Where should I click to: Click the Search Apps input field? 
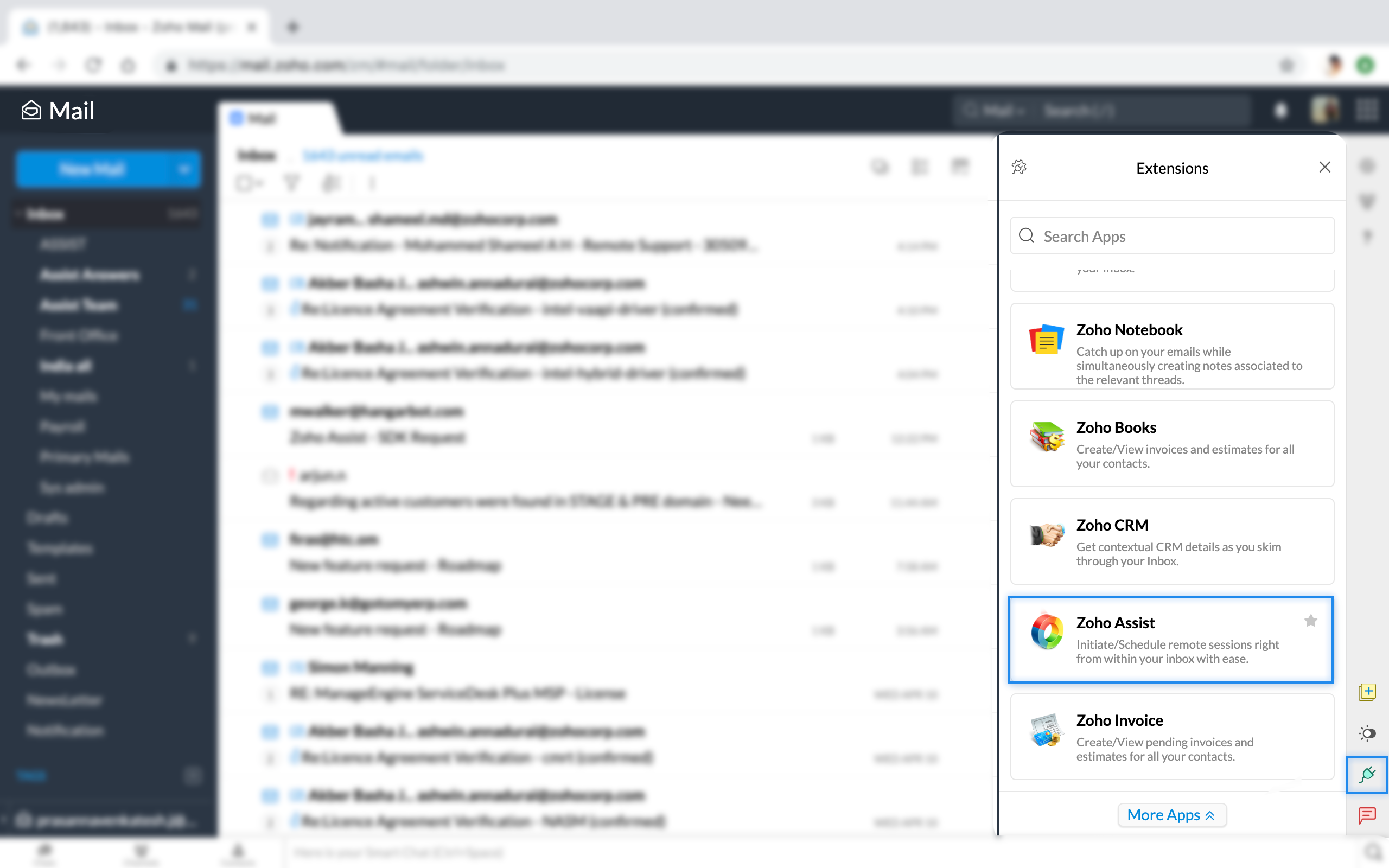coord(1172,235)
